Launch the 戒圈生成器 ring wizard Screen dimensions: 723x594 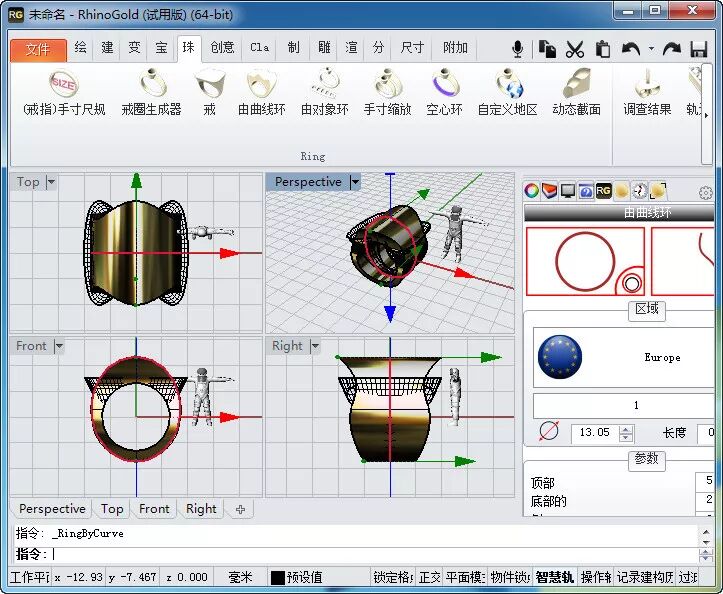tap(151, 93)
